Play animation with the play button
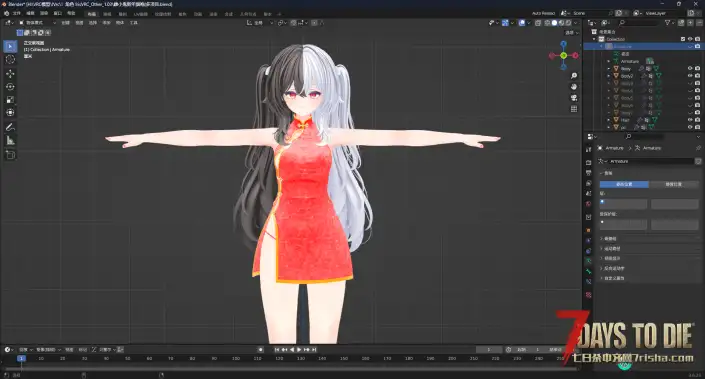The image size is (705, 379). [299, 349]
